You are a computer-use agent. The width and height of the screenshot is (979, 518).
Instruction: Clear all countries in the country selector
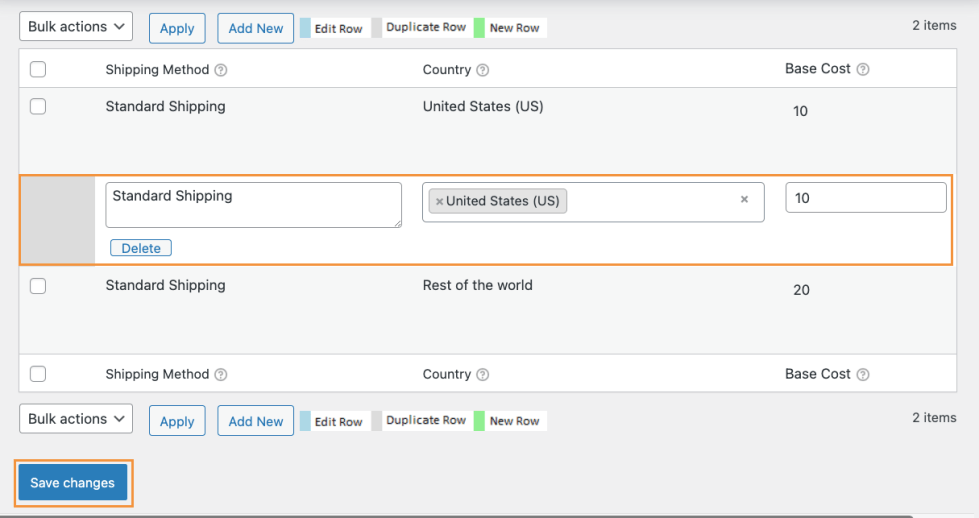coord(744,200)
